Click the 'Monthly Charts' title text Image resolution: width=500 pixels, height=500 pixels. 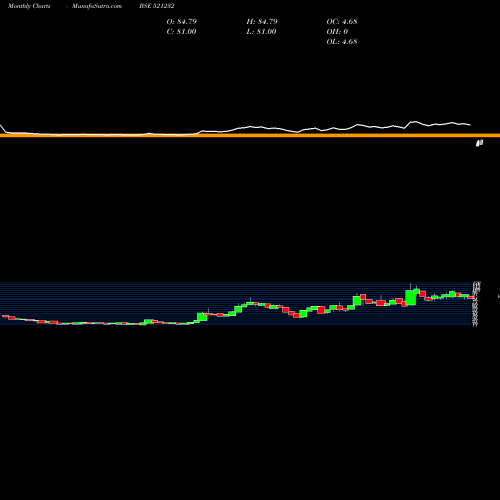point(29,6)
